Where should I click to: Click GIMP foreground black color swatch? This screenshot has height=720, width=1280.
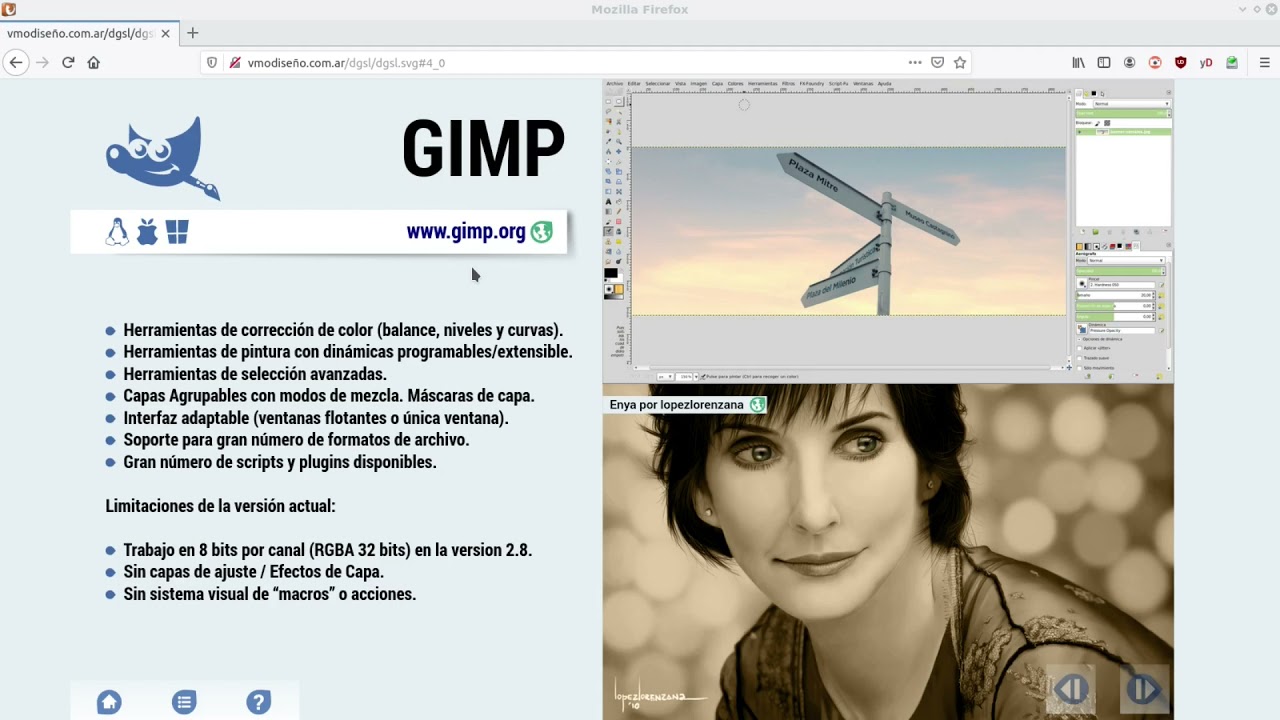(x=610, y=273)
